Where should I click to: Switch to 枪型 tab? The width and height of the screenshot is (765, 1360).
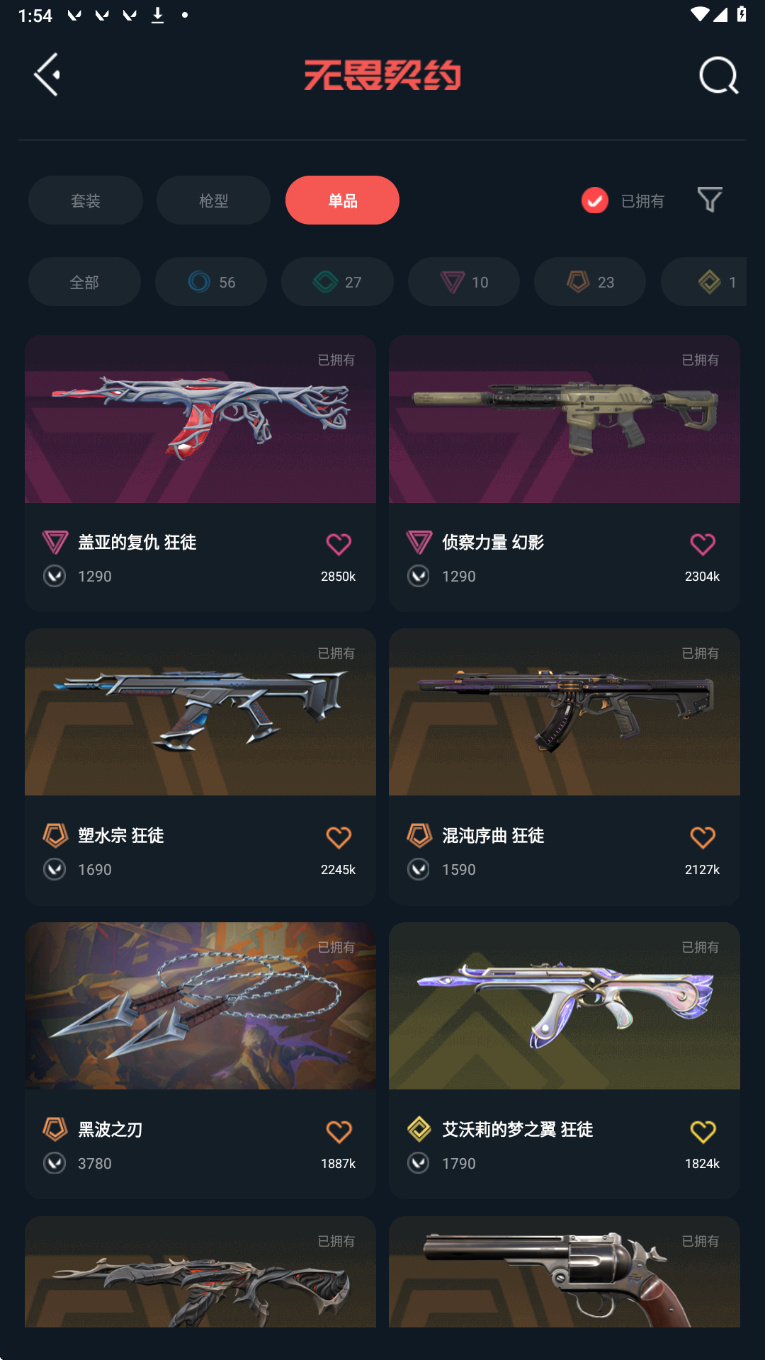(x=213, y=201)
